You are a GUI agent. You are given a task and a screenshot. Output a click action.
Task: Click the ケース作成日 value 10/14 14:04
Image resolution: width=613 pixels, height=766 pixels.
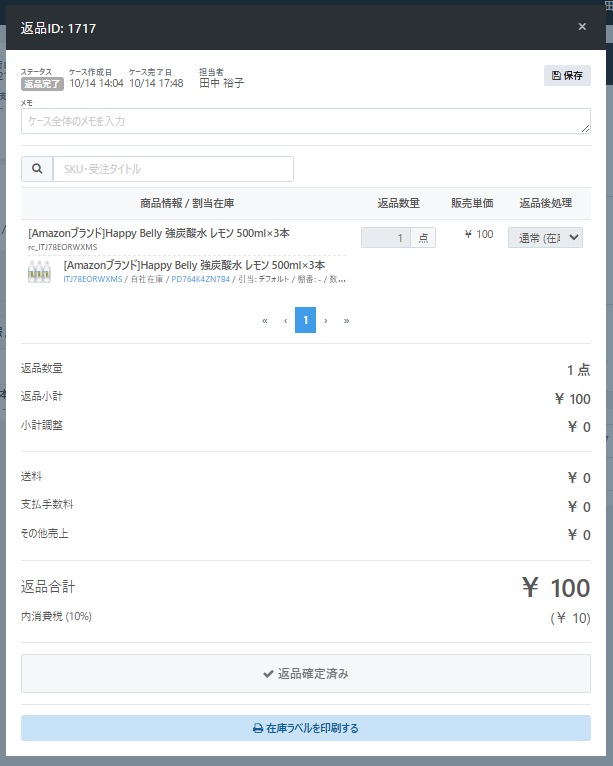click(x=96, y=84)
